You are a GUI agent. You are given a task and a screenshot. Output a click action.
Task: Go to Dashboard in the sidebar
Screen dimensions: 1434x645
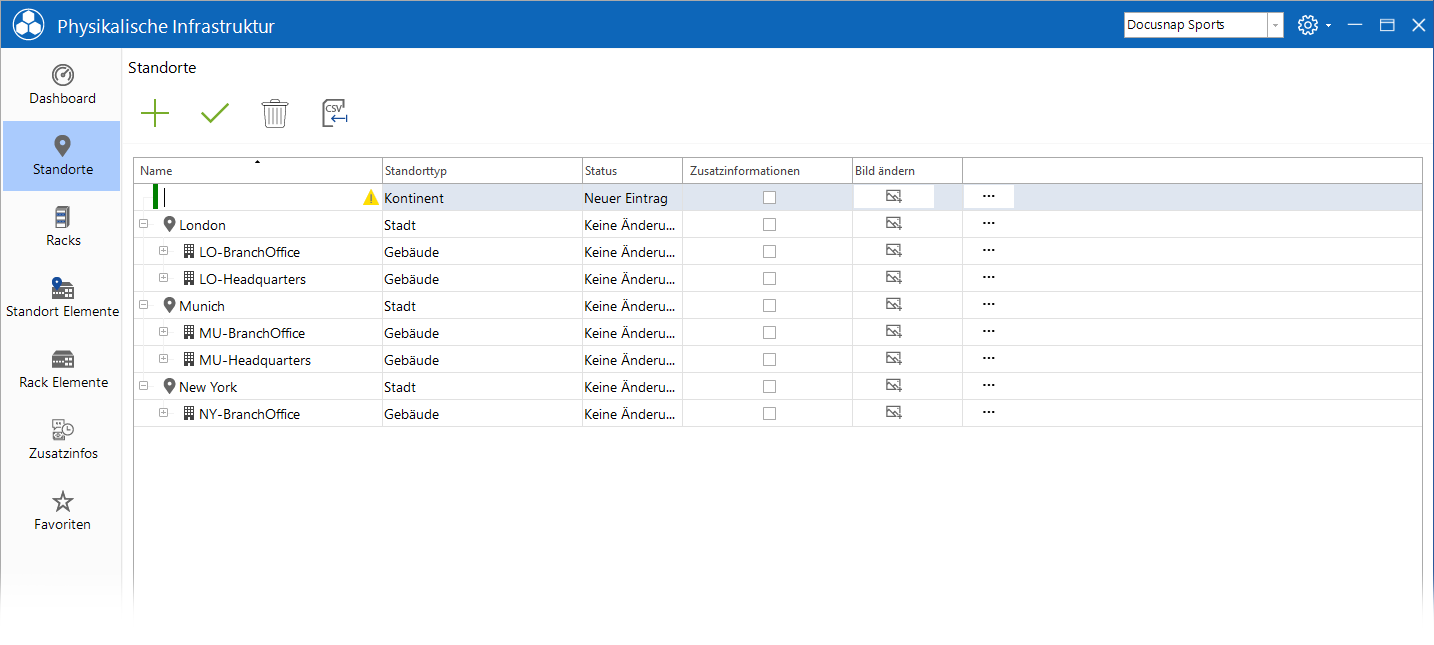pyautogui.click(x=62, y=84)
